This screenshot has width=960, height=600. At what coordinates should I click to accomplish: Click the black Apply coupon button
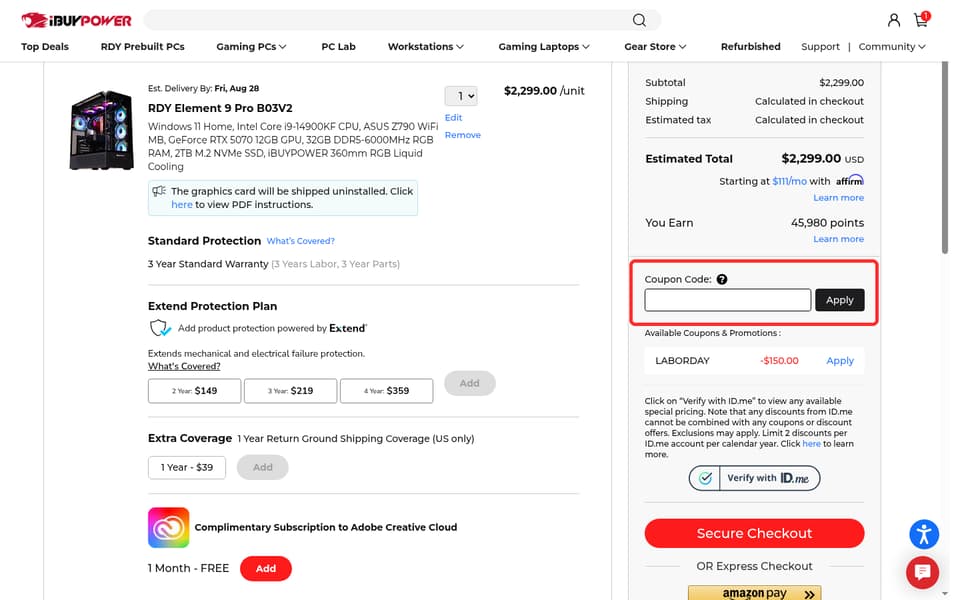(839, 300)
